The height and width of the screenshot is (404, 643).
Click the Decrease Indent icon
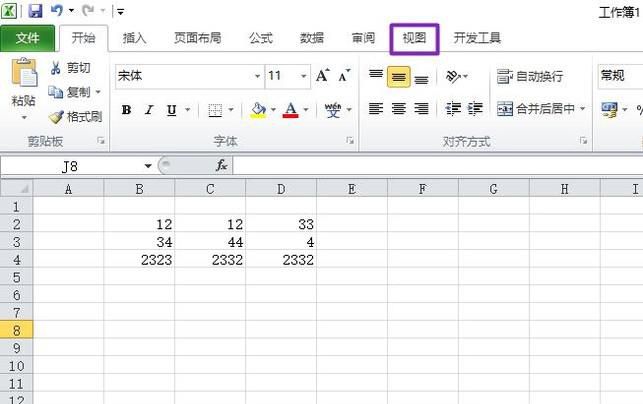pyautogui.click(x=453, y=109)
